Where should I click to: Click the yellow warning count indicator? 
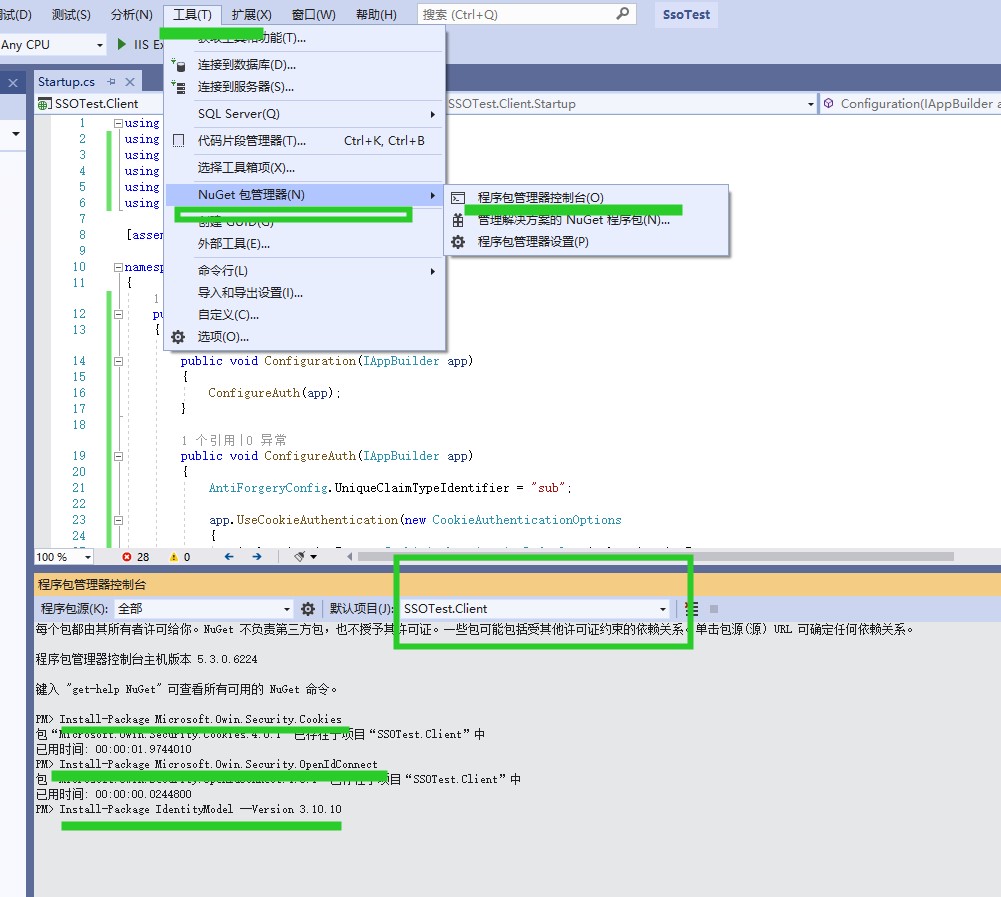tap(180, 557)
